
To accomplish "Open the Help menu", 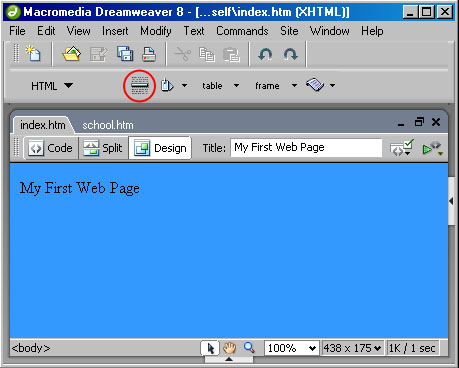I will click(372, 31).
